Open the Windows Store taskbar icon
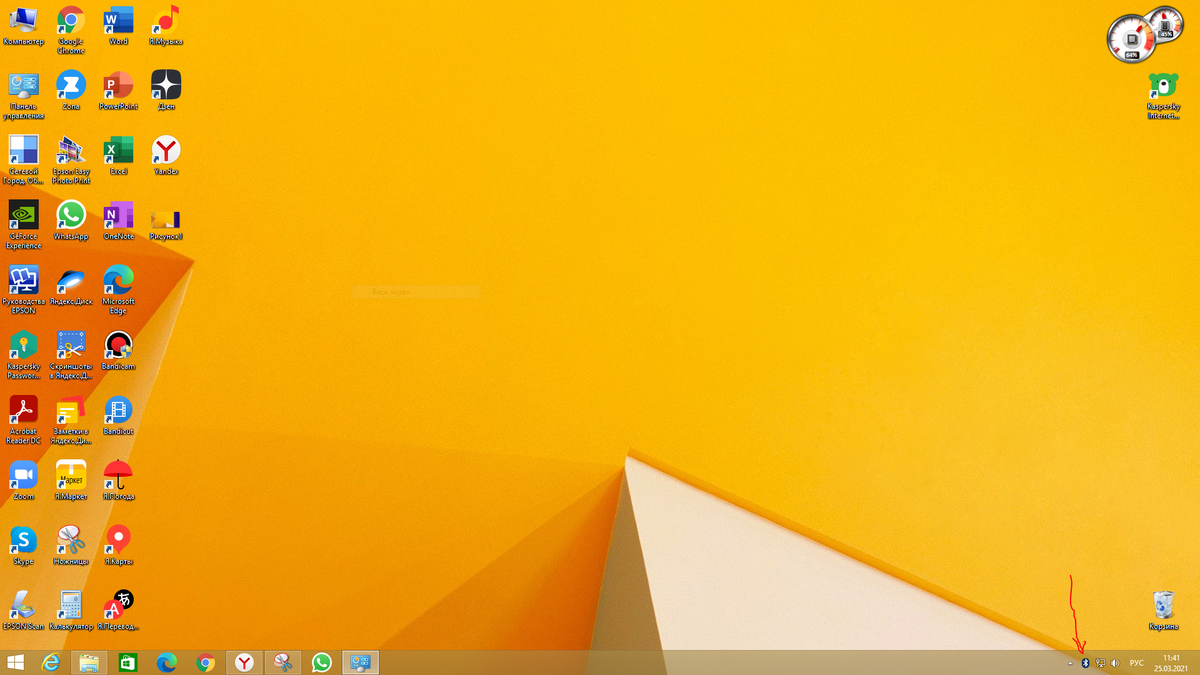The height and width of the screenshot is (675, 1200). pos(128,662)
